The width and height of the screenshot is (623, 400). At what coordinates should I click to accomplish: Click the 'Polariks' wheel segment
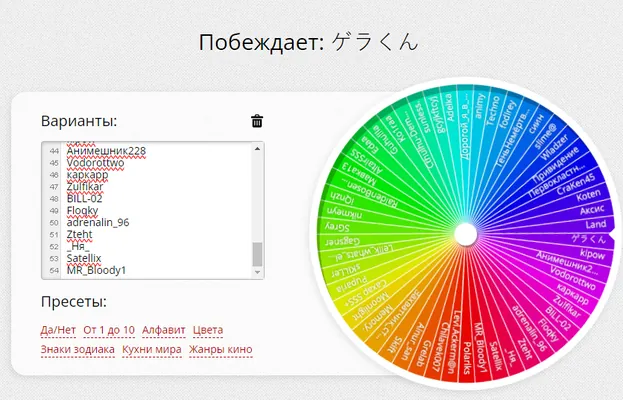(x=468, y=357)
